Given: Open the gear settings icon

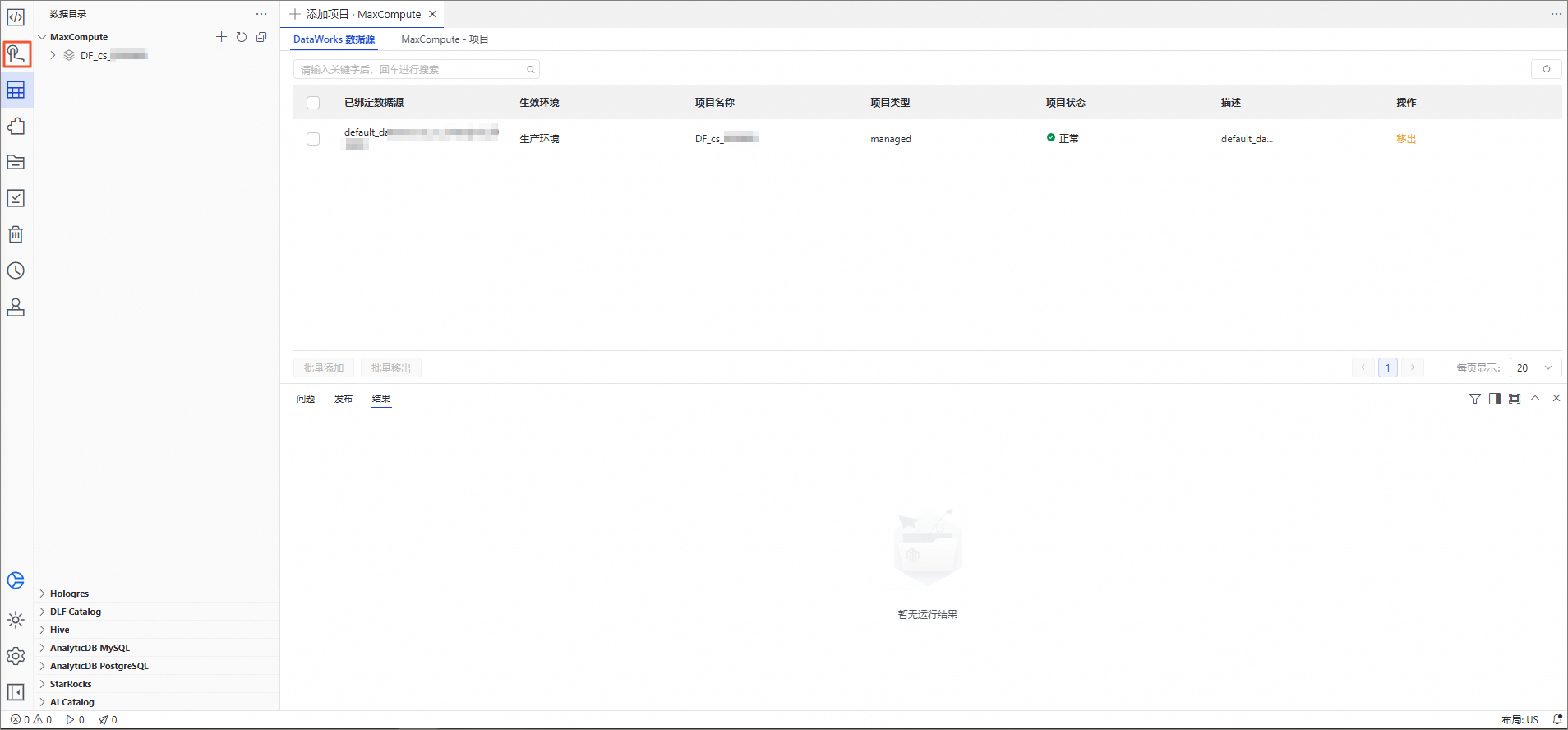Looking at the screenshot, I should tap(16, 656).
